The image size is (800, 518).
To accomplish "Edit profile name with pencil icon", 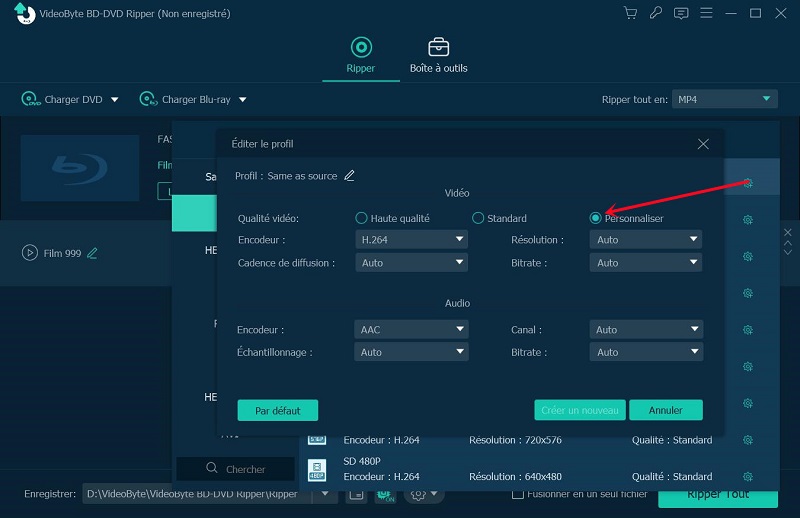I will (x=349, y=176).
